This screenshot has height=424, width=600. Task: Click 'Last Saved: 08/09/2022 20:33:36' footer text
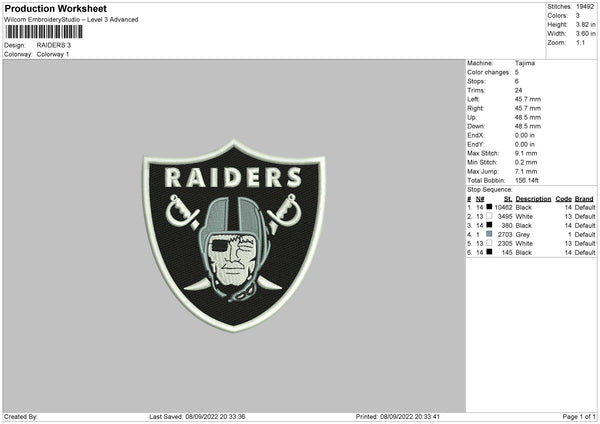(197, 416)
